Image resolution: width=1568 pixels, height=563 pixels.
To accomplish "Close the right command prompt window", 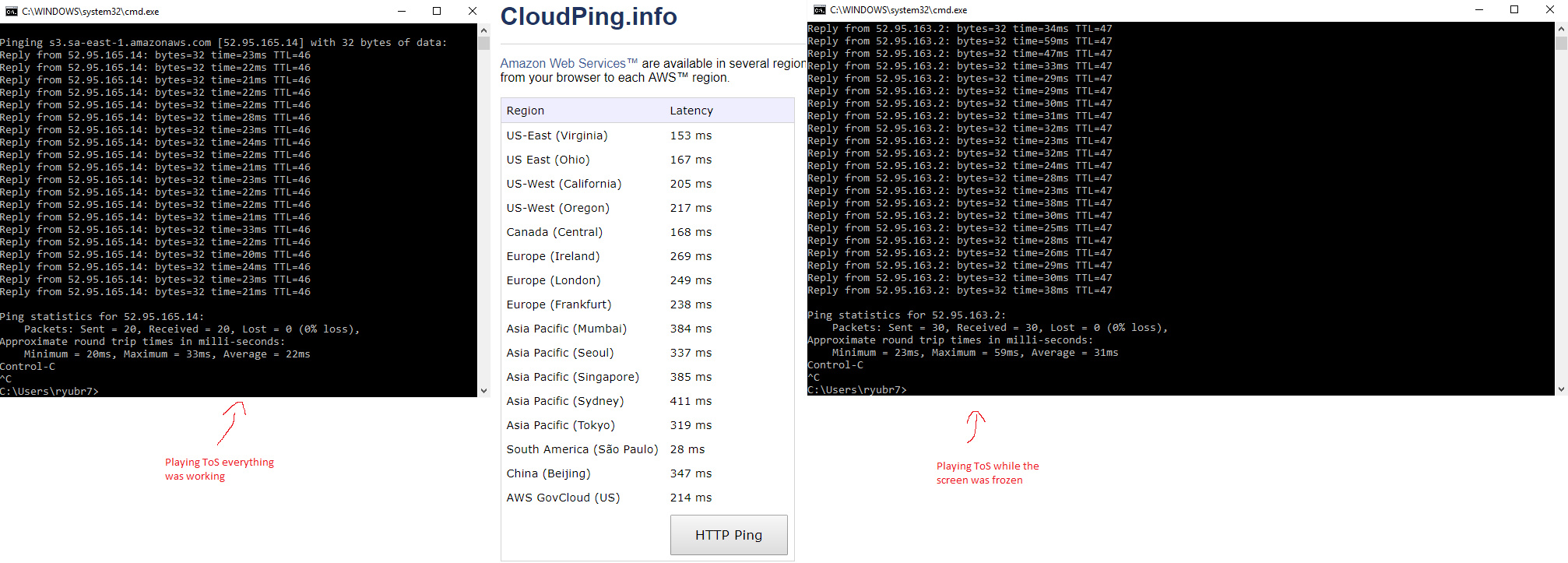I will pos(1549,10).
